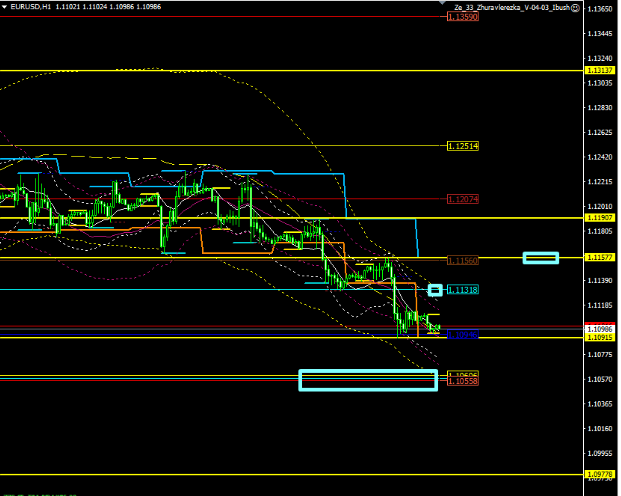Click the orange 1.11560 level label
Viewport: 621px width, 496px height.
pyautogui.click(x=463, y=260)
